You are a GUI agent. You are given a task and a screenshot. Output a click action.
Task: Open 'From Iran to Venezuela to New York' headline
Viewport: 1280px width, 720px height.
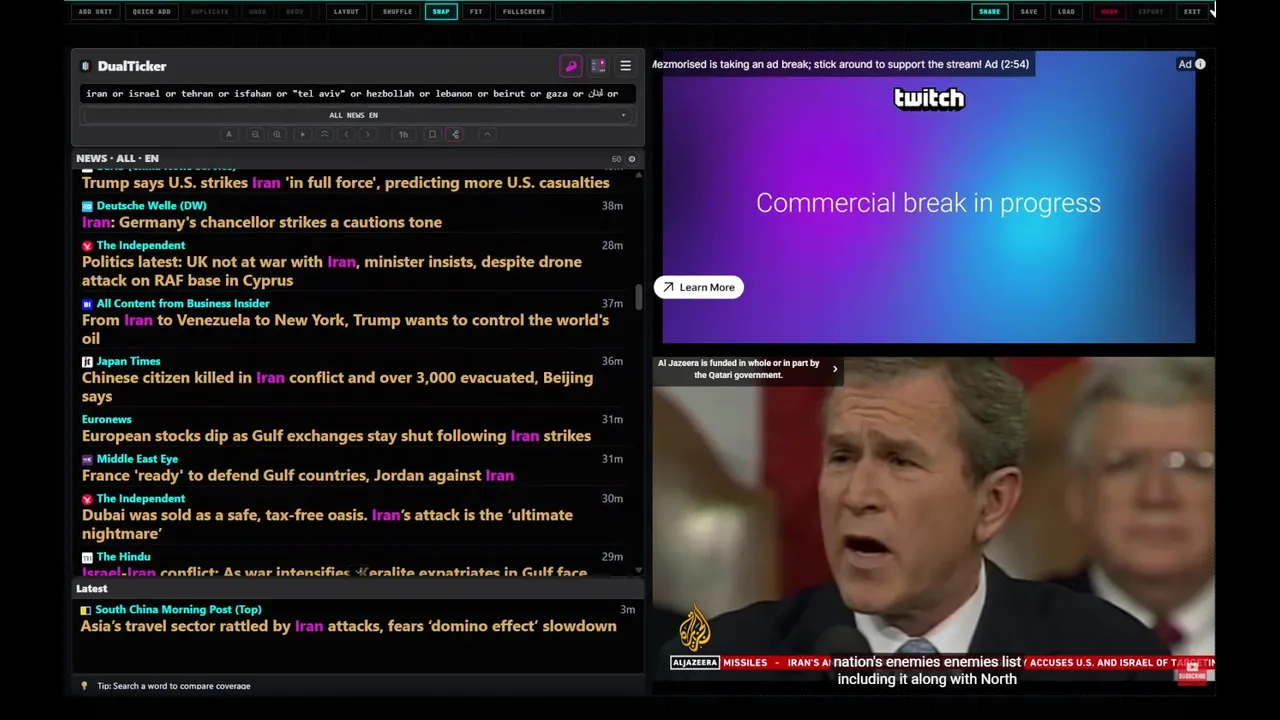(345, 329)
